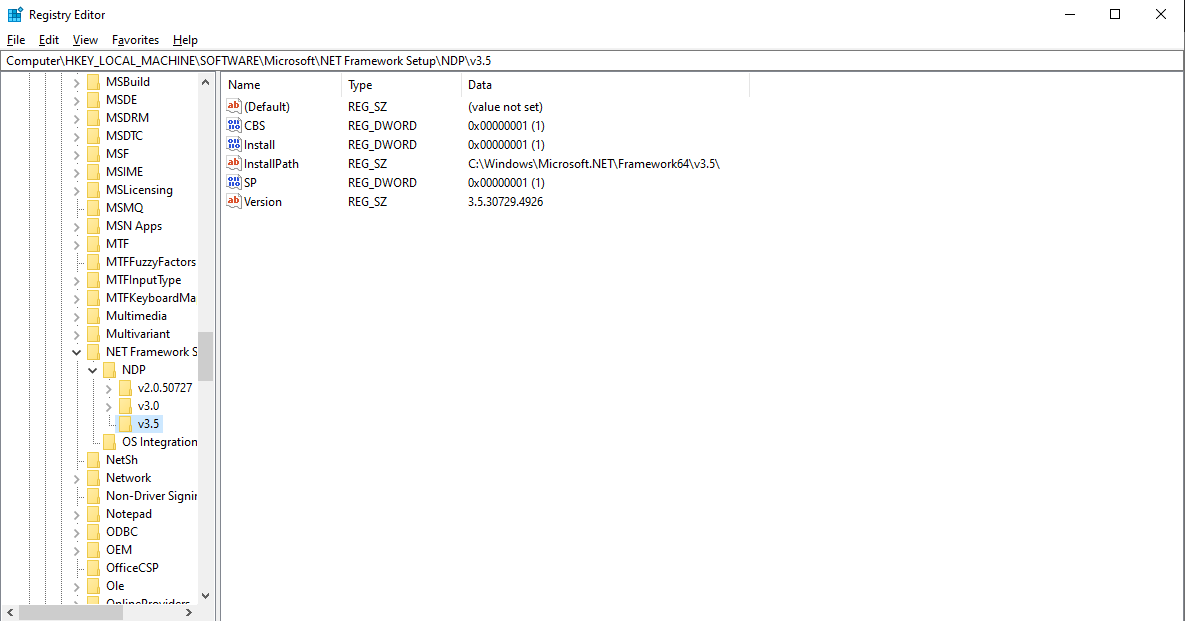Open the Edit menu
Image resolution: width=1185 pixels, height=621 pixels.
click(48, 40)
